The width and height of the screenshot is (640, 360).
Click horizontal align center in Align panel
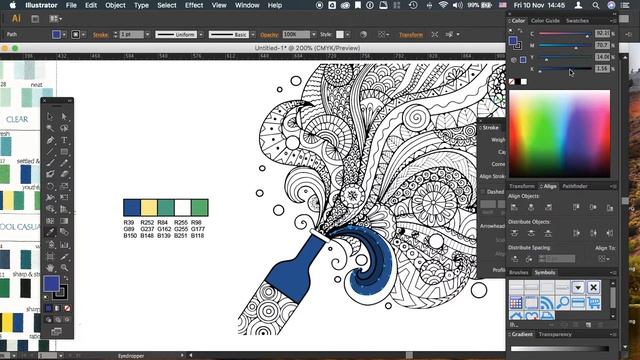pyautogui.click(x=531, y=207)
